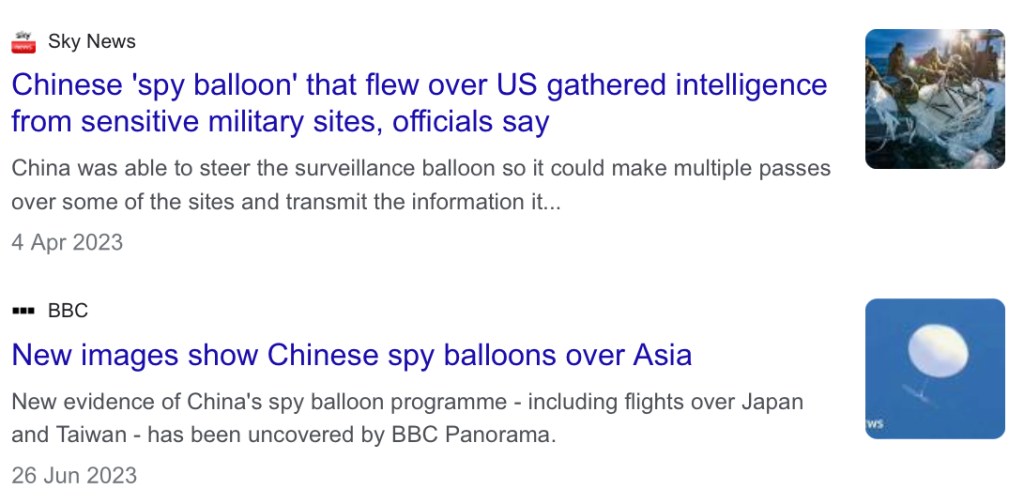Click the BBC logo favicon
1024x504 pixels.
pyautogui.click(x=24, y=311)
